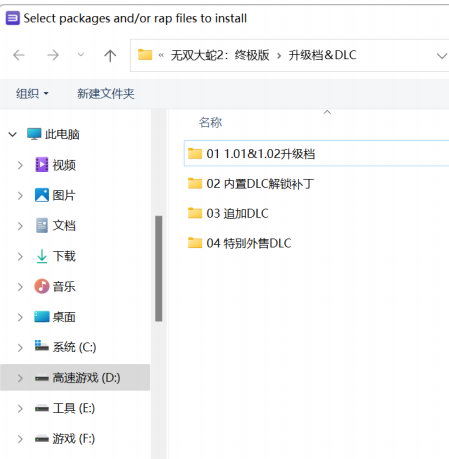Click folder icon of 04 特别外售DLC

pyautogui.click(x=195, y=243)
